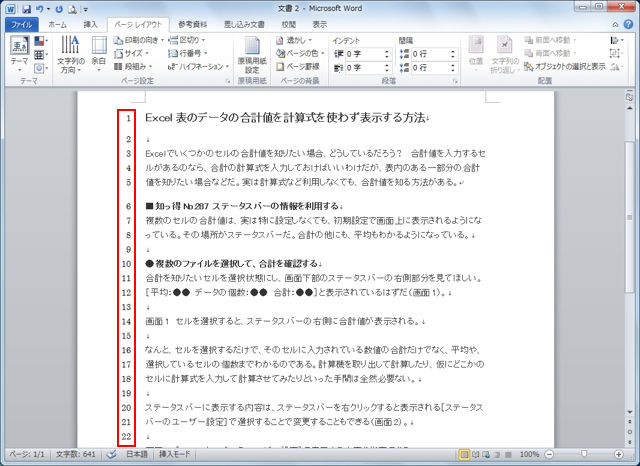Viewport: 640px width, 466px height.
Task: Click the 原稿用紙設定 button
Action: tap(252, 54)
